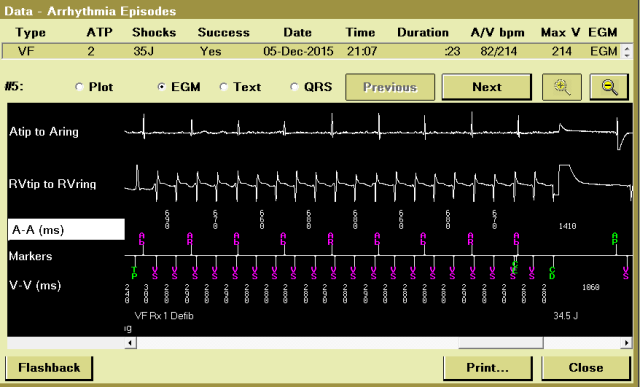The width and height of the screenshot is (640, 387).
Task: Click the episode list up arrow
Action: click(x=627, y=48)
